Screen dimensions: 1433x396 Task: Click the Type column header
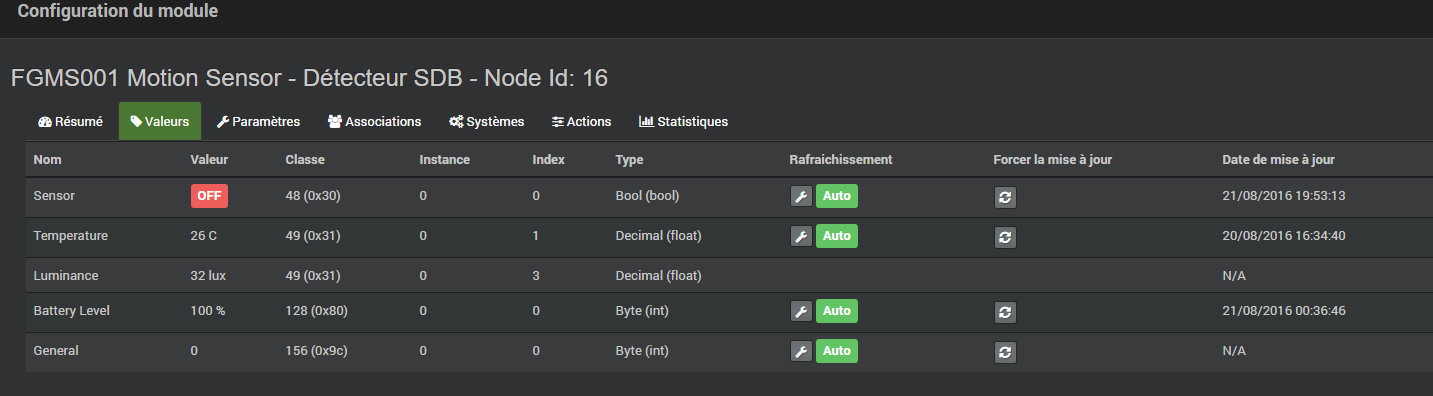tap(629, 160)
